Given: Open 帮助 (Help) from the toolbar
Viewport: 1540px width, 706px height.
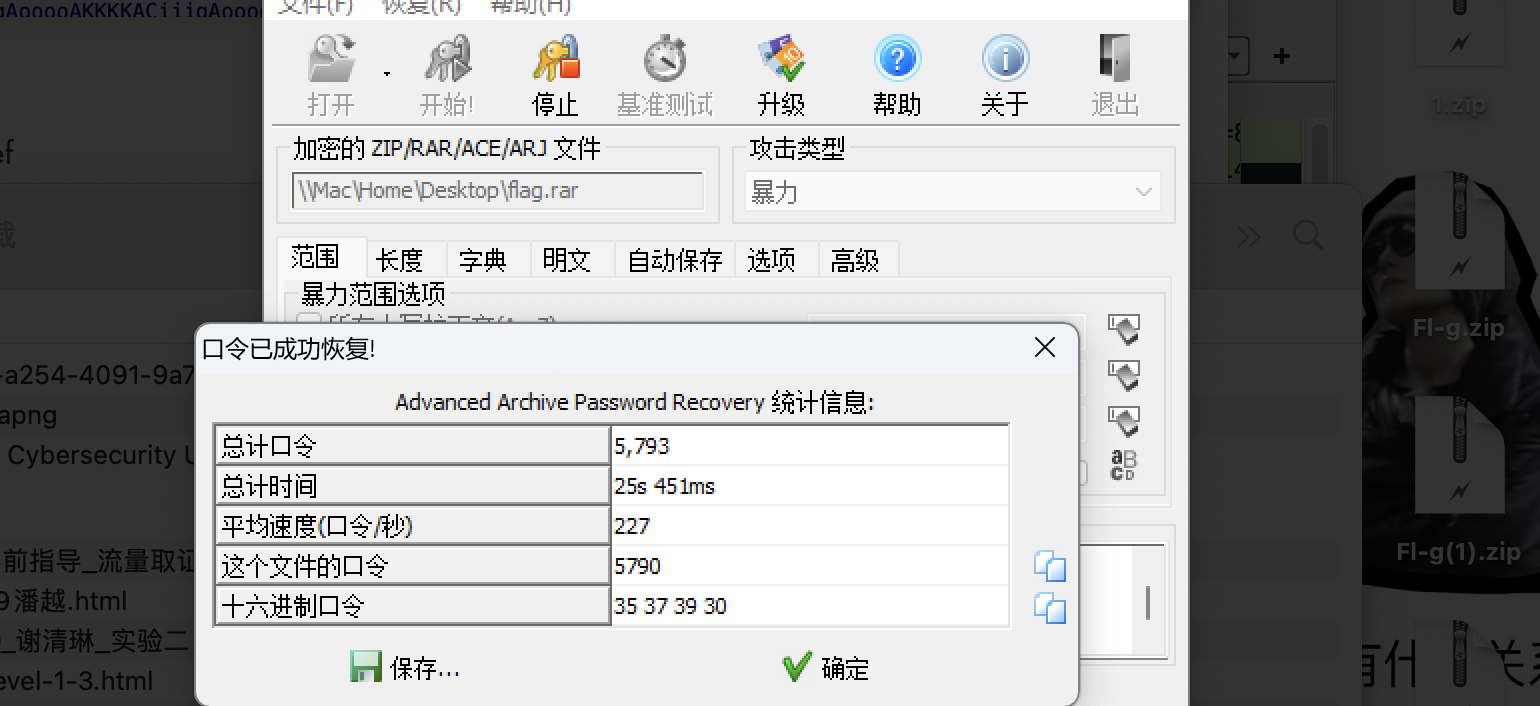Looking at the screenshot, I should pyautogui.click(x=896, y=60).
